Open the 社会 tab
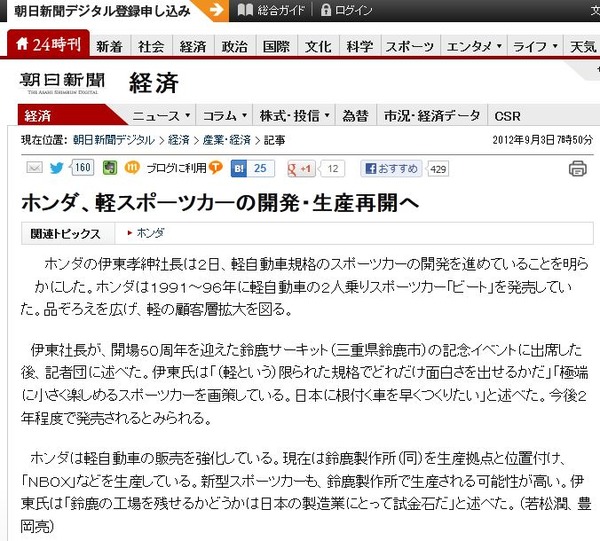The image size is (600, 541). click(x=151, y=46)
